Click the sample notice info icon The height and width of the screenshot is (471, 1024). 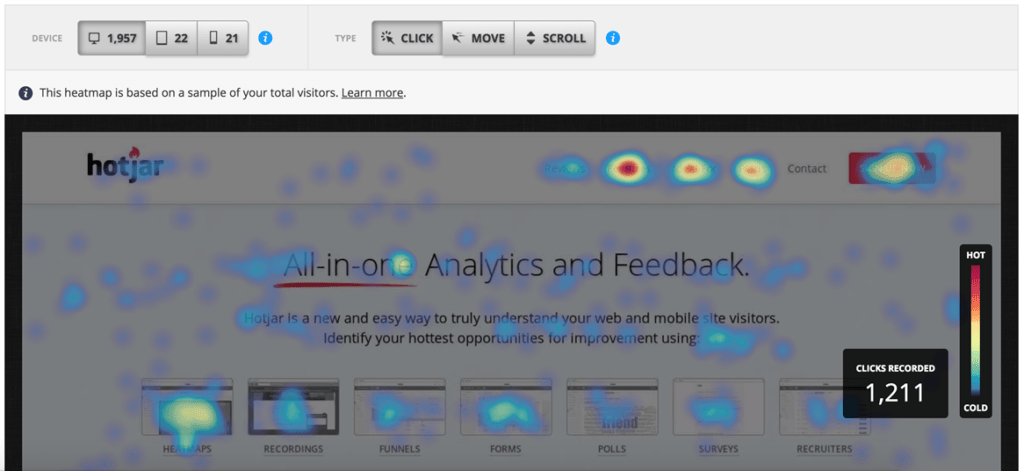point(26,93)
